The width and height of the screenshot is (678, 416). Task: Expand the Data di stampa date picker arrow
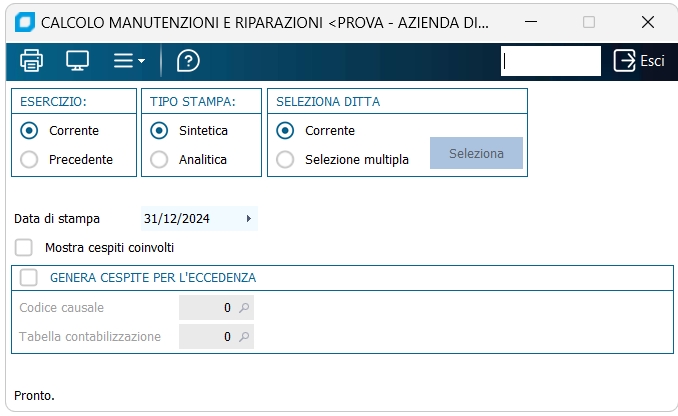pyautogui.click(x=248, y=218)
